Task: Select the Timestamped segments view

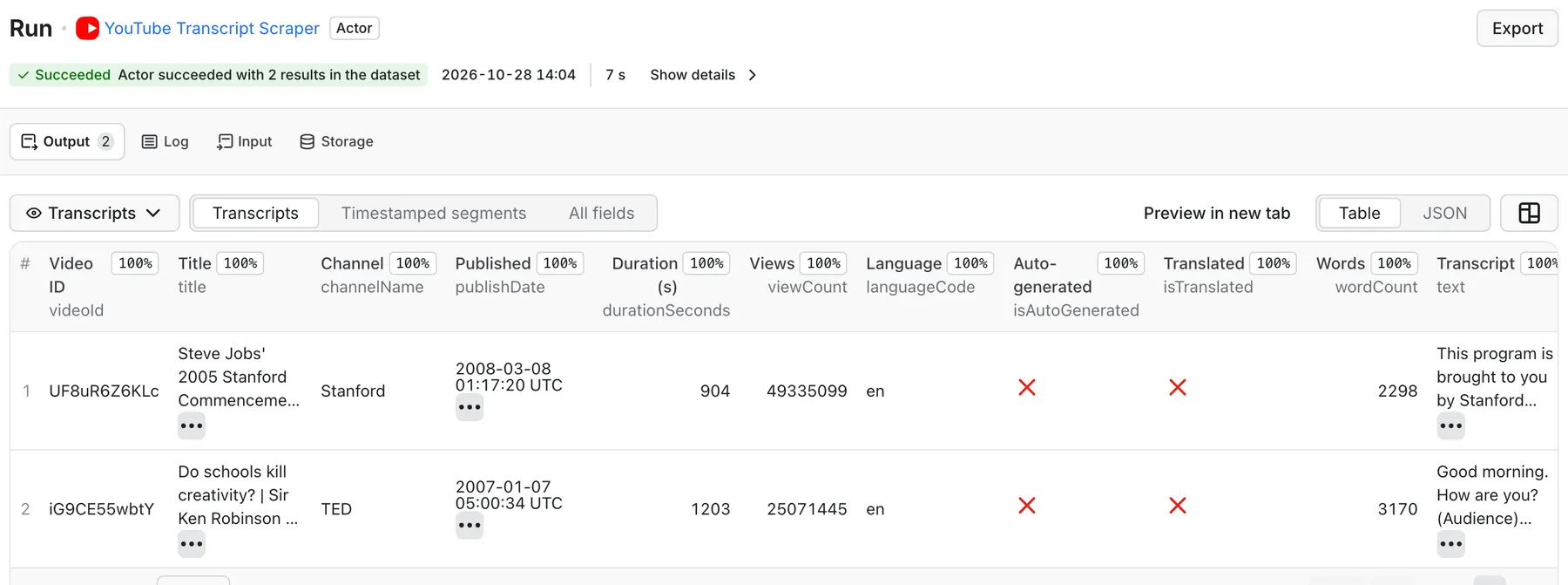Action: pyautogui.click(x=434, y=213)
